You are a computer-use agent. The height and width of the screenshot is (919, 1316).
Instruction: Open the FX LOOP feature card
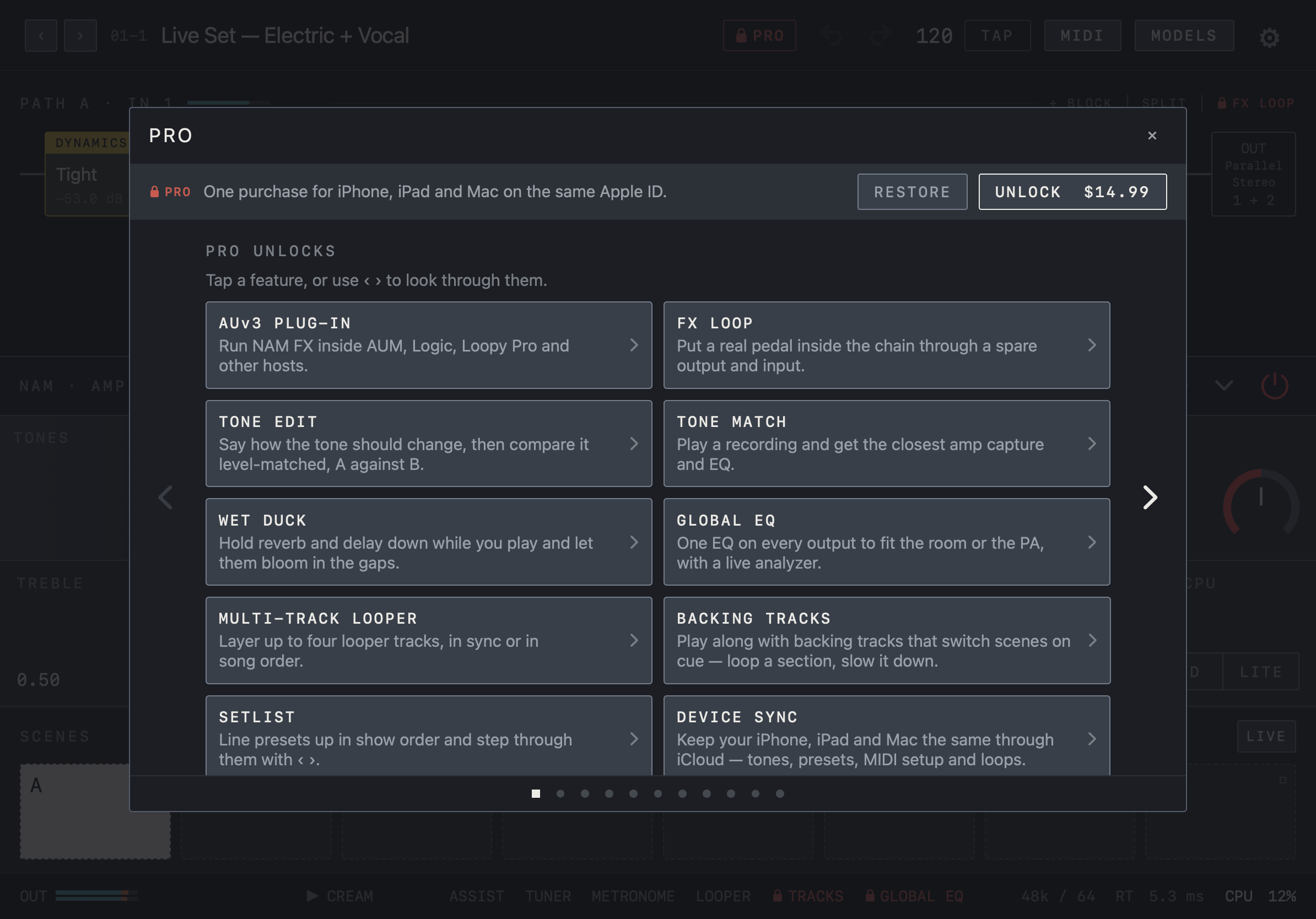tap(886, 345)
